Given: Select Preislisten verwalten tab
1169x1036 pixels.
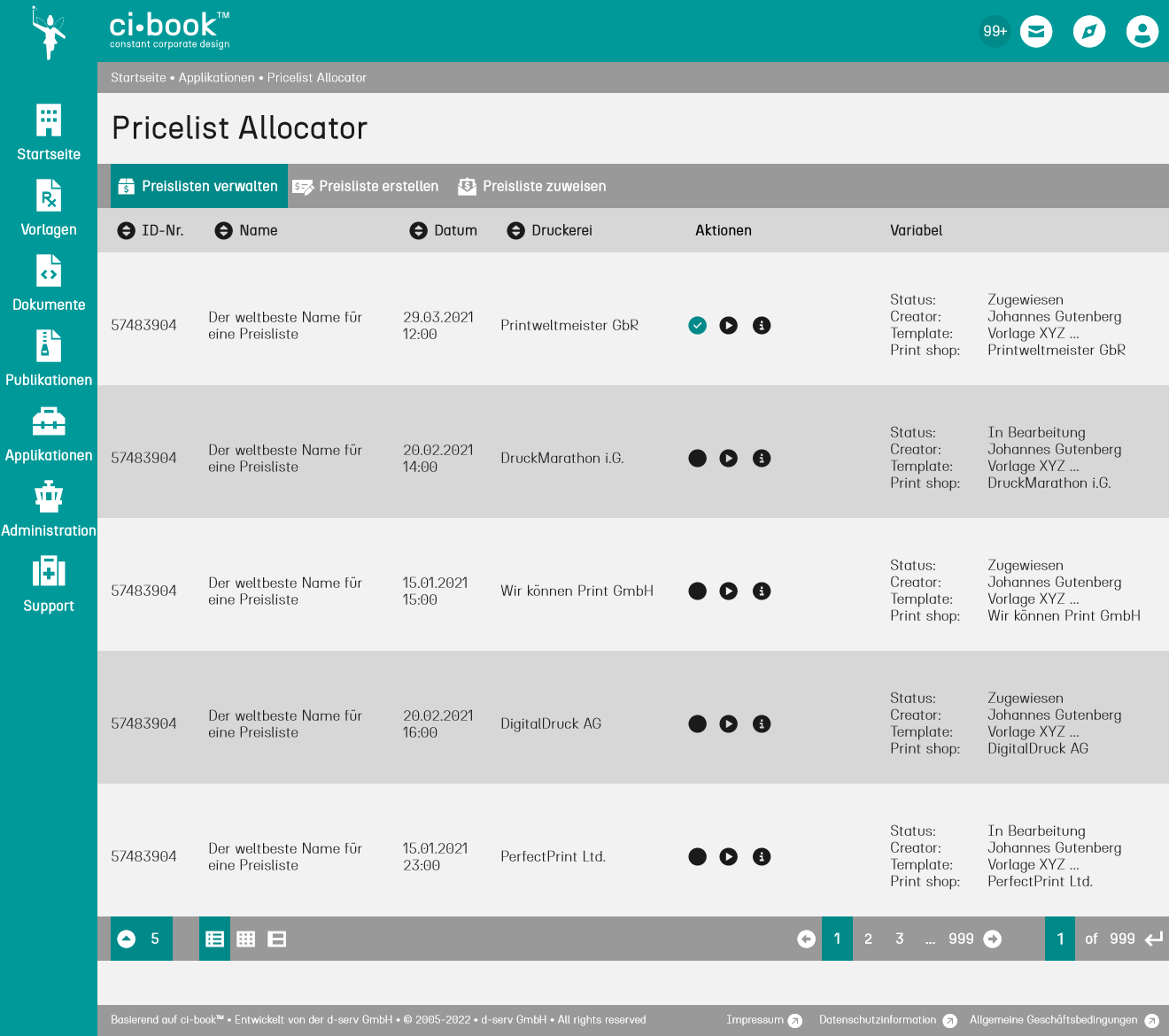Looking at the screenshot, I should click(x=199, y=186).
